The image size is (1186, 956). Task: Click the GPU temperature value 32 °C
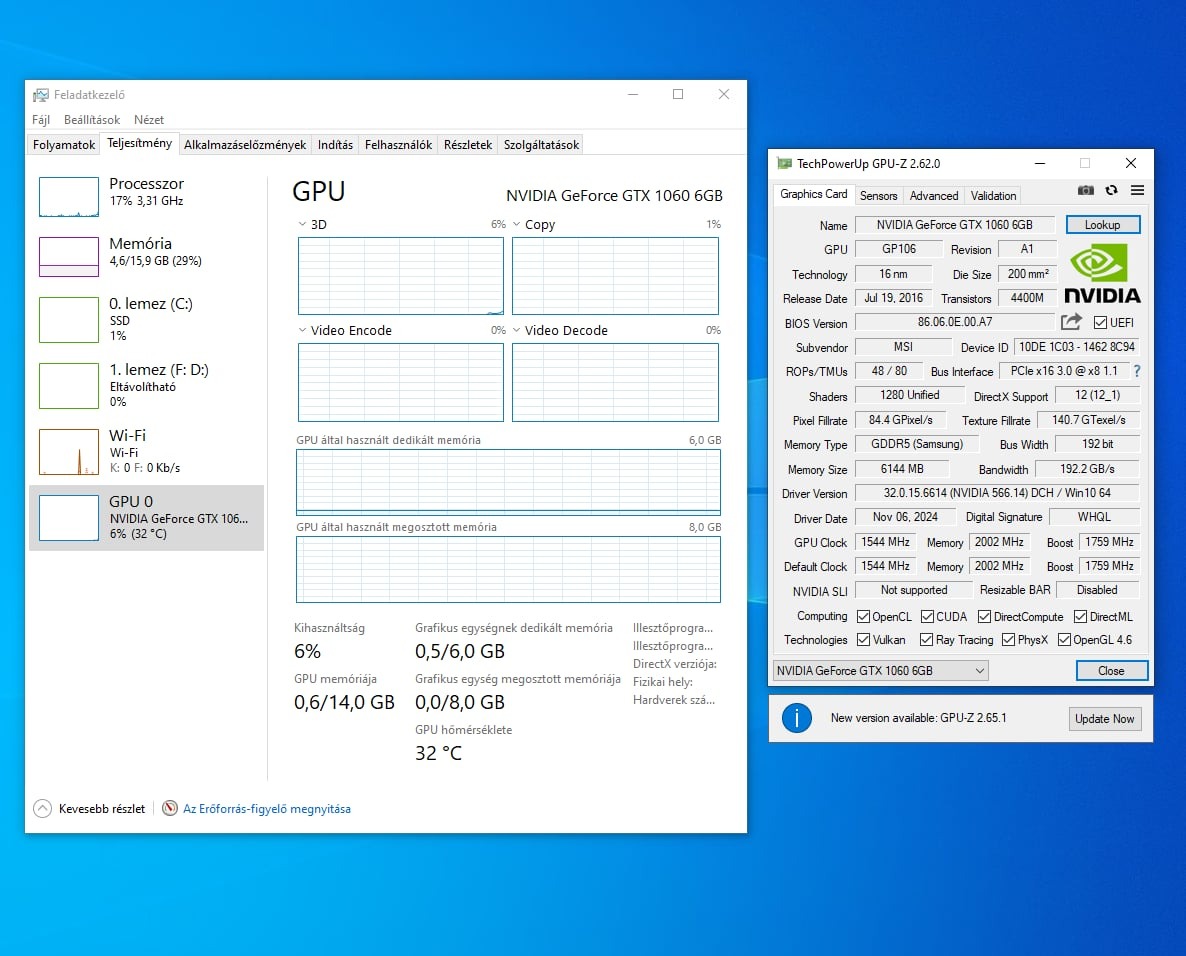pyautogui.click(x=439, y=753)
